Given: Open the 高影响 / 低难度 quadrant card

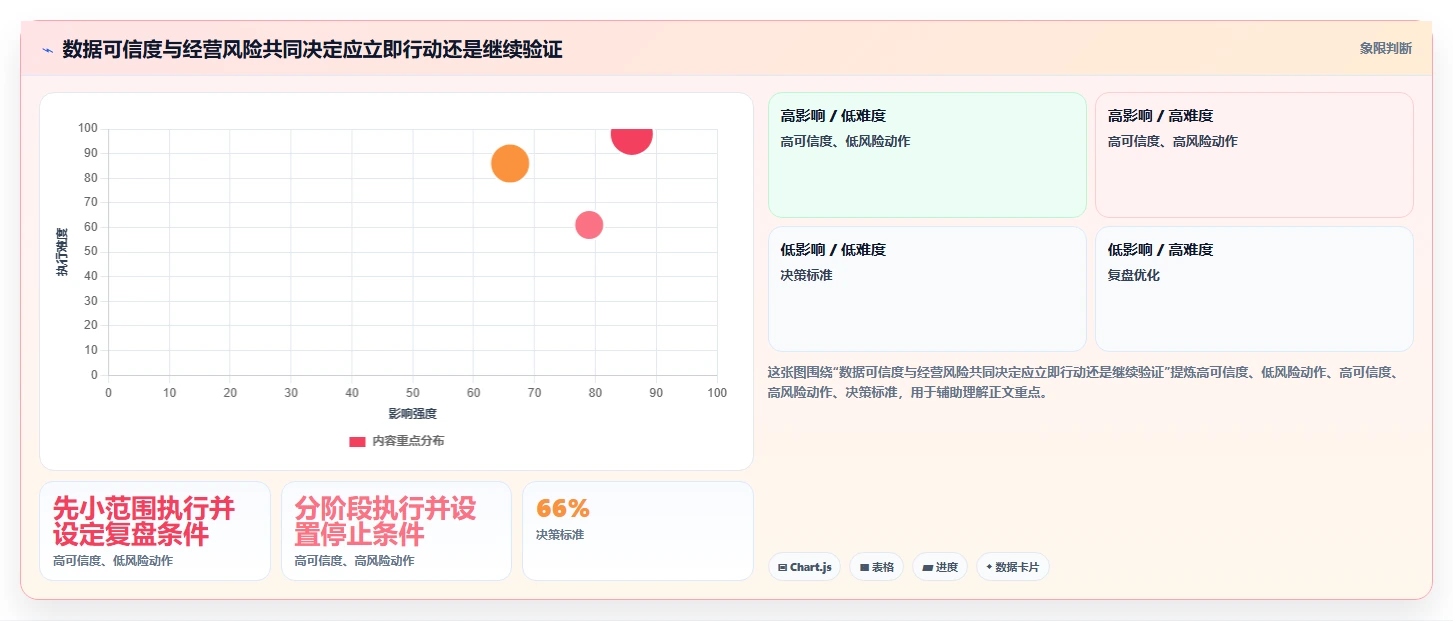Looking at the screenshot, I should (927, 155).
